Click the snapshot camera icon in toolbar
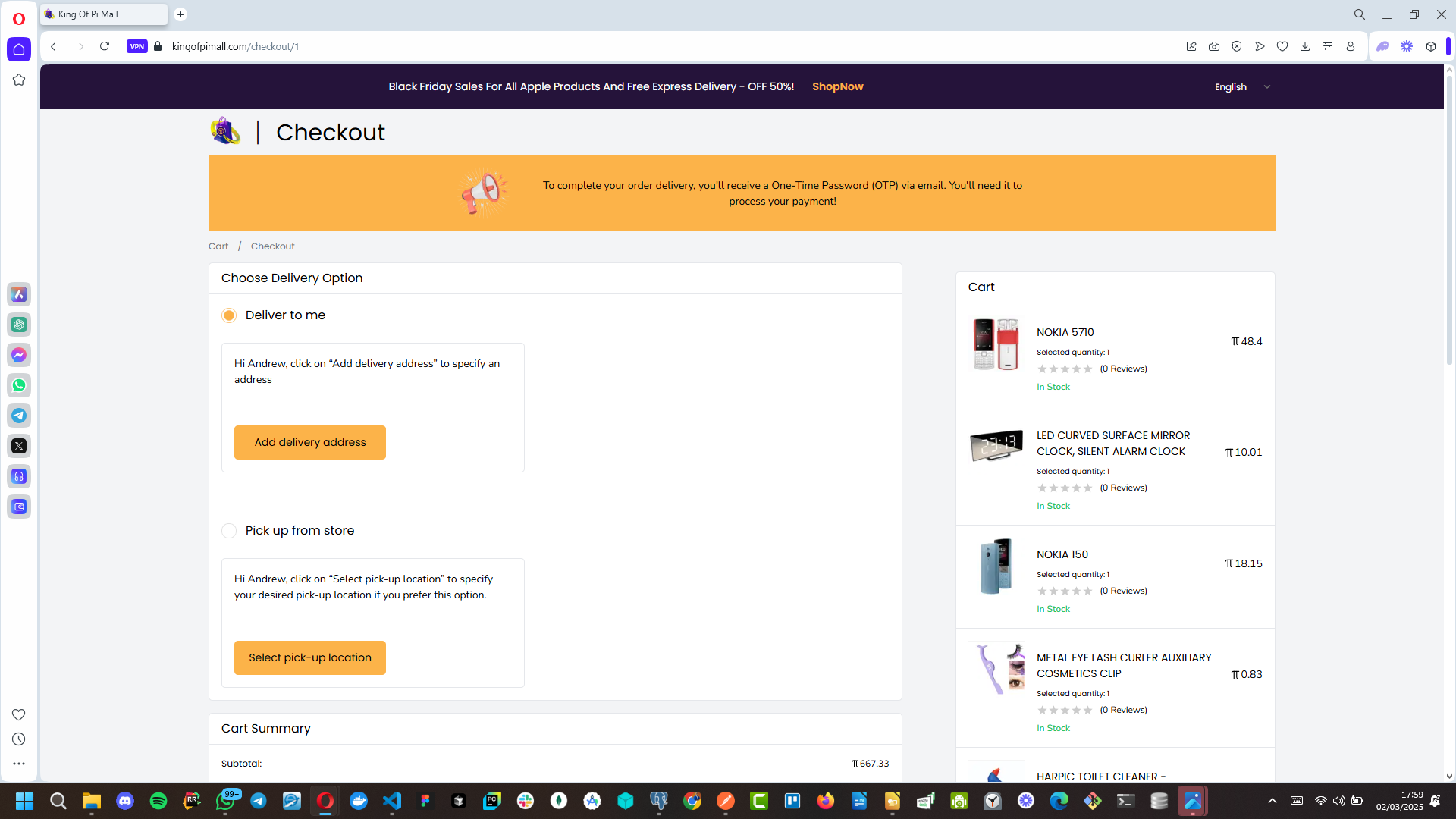This screenshot has width=1456, height=819. tap(1214, 46)
